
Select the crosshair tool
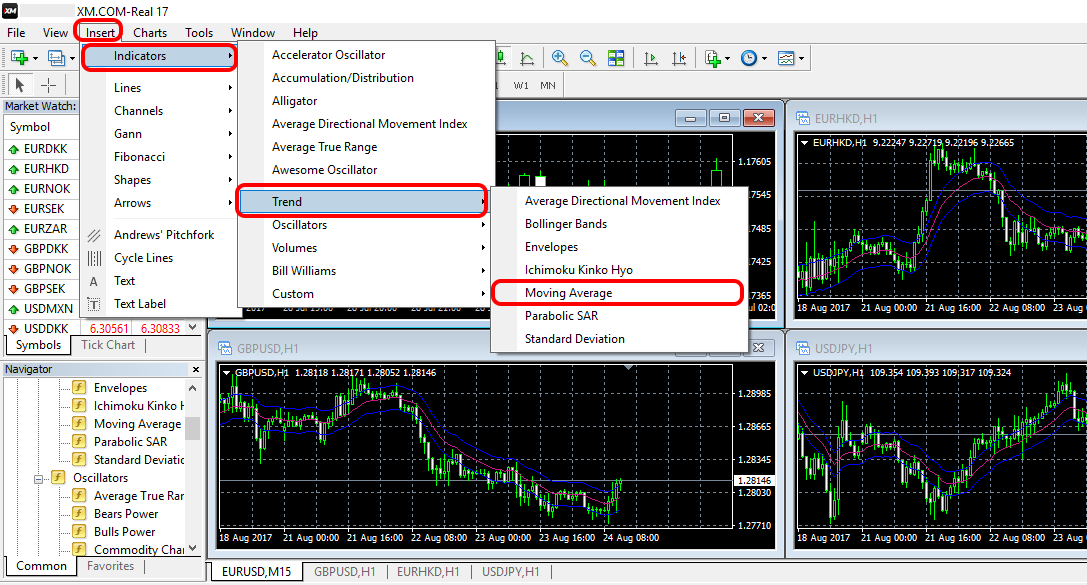click(48, 85)
